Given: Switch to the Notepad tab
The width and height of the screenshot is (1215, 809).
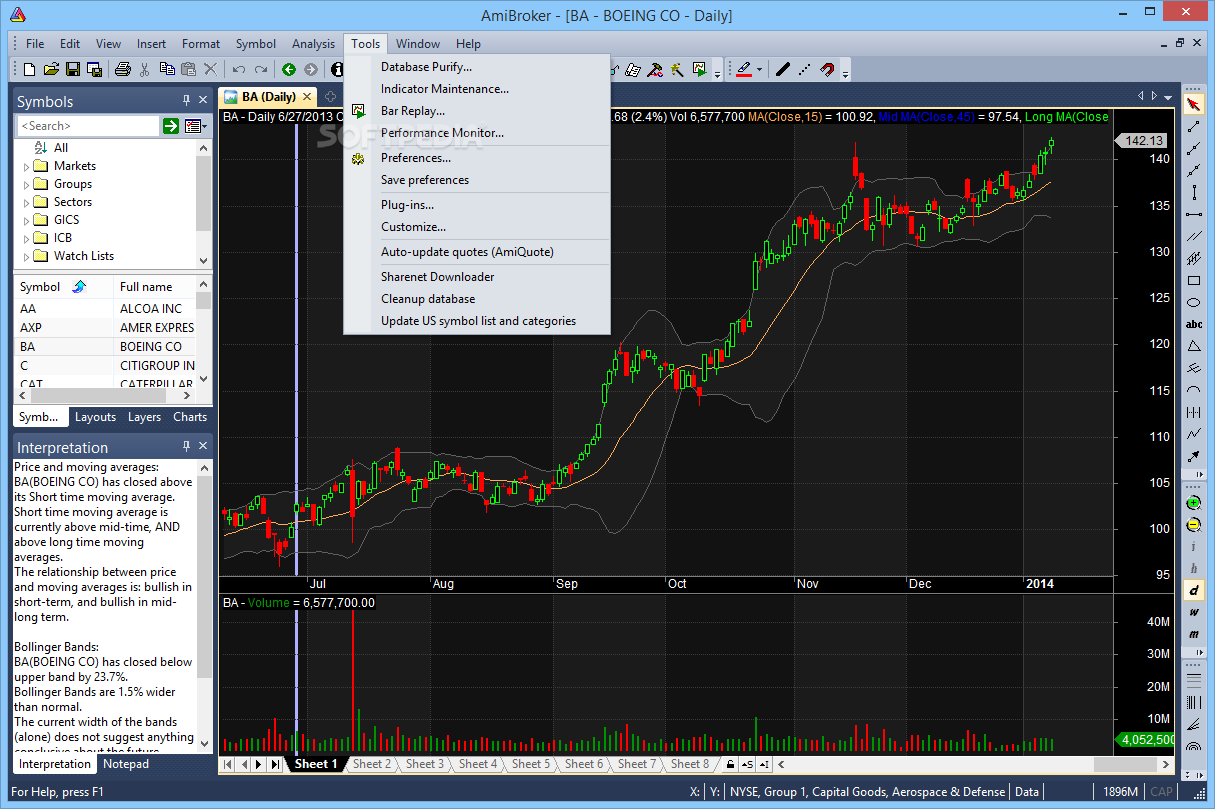Looking at the screenshot, I should point(127,764).
